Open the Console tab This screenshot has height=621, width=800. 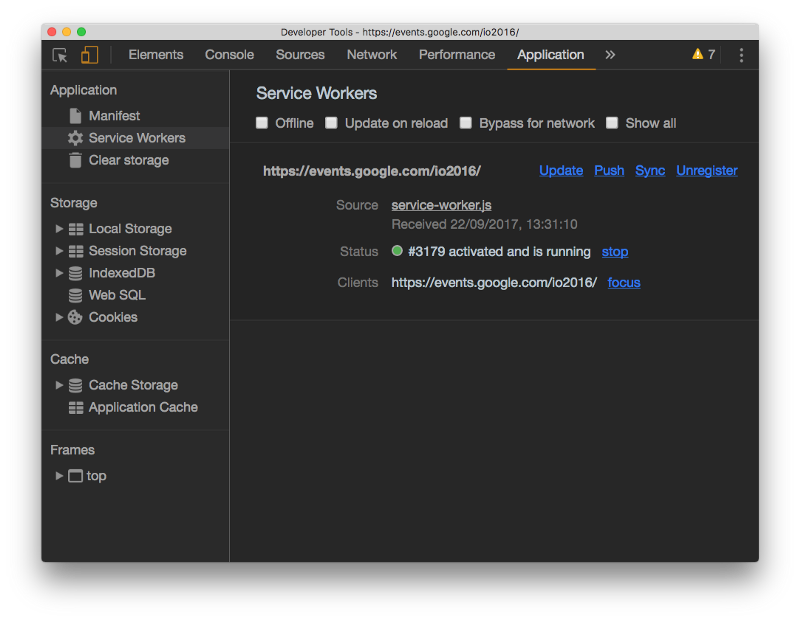[229, 55]
